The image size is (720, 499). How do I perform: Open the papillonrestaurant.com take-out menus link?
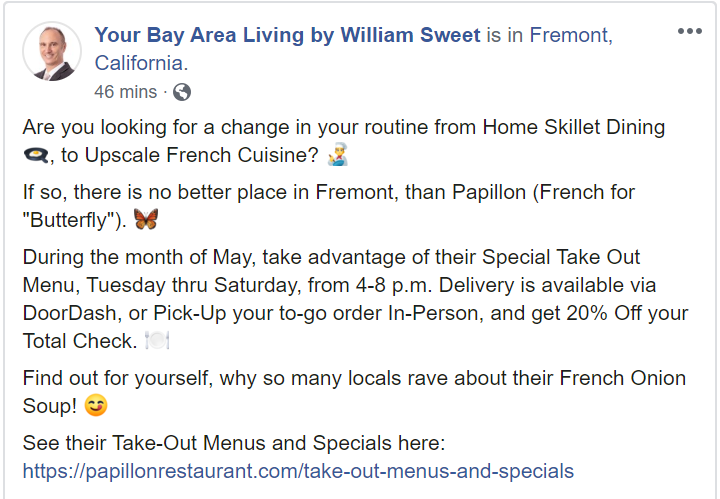coord(298,470)
